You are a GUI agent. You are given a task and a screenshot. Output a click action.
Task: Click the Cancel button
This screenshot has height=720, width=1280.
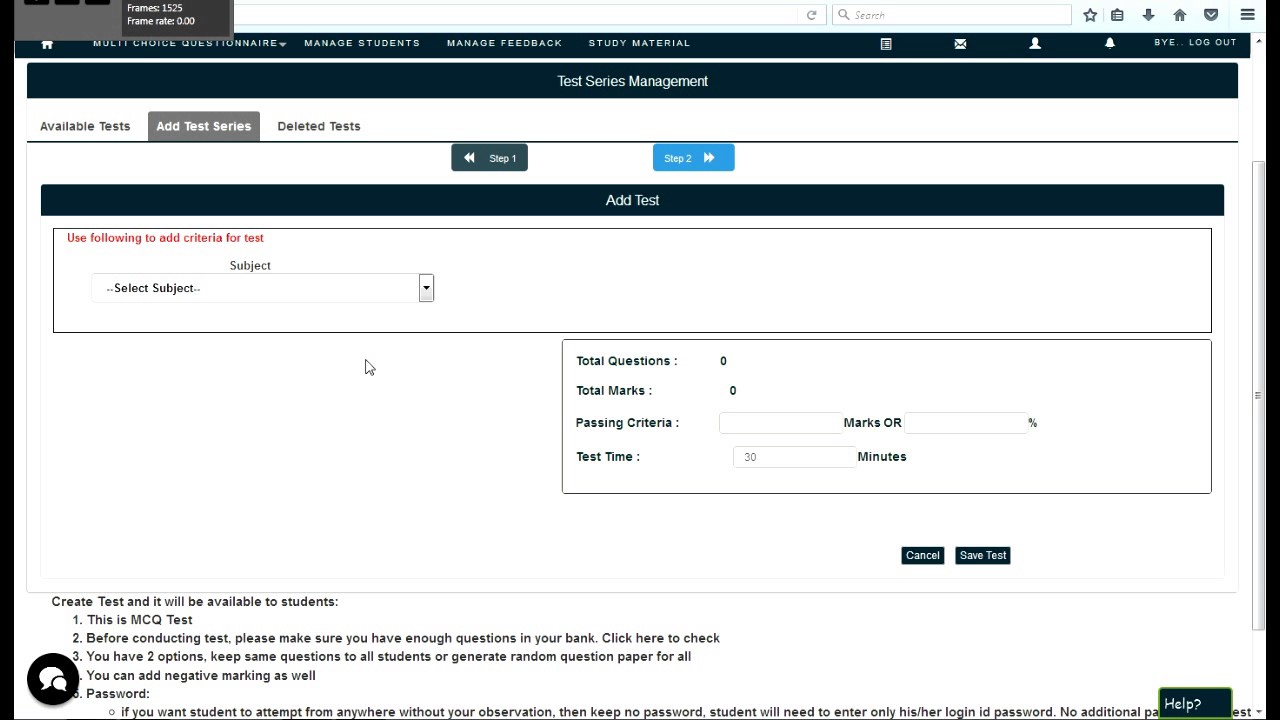tap(922, 555)
